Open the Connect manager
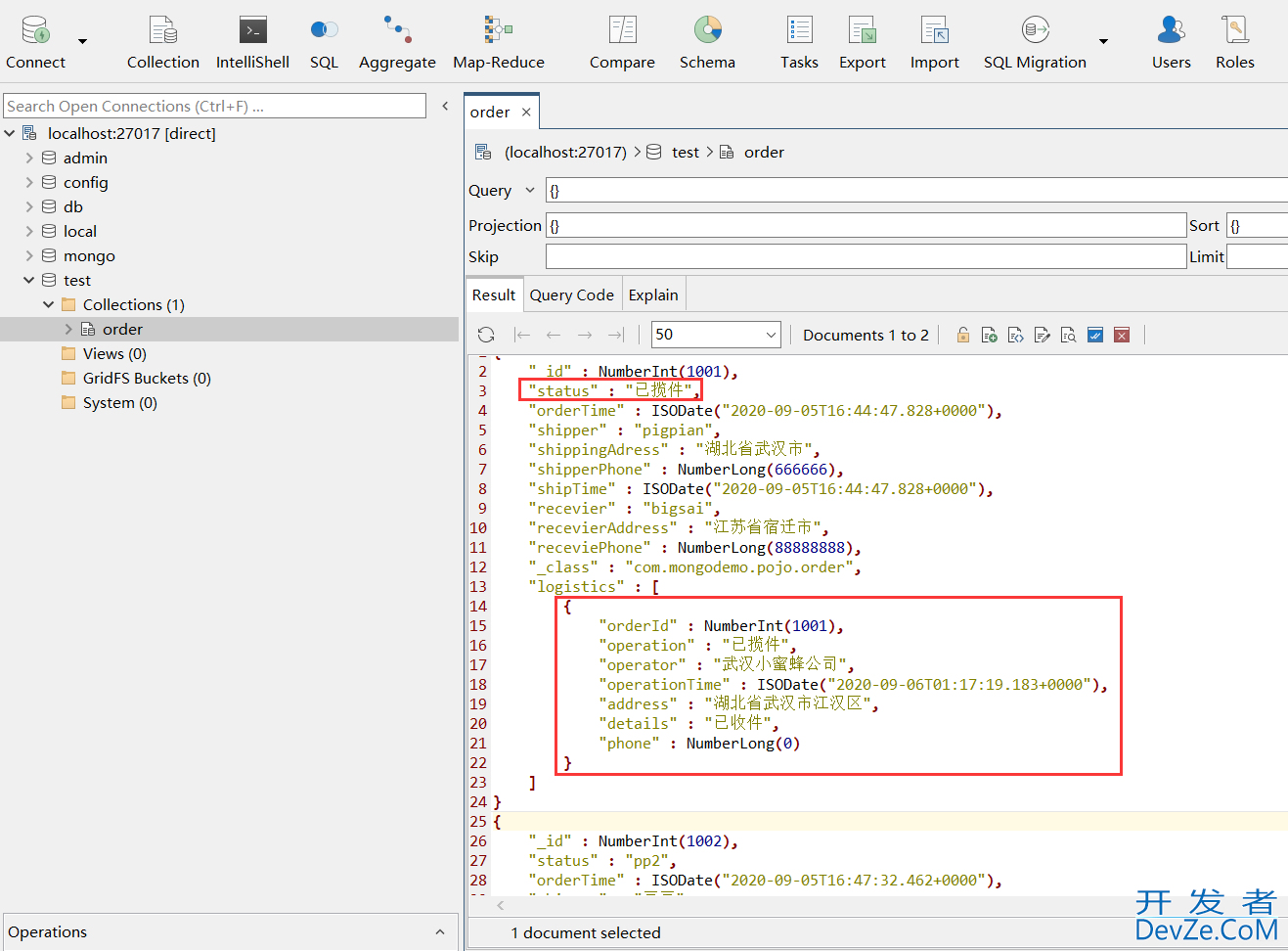This screenshot has height=951, width=1288. click(36, 43)
